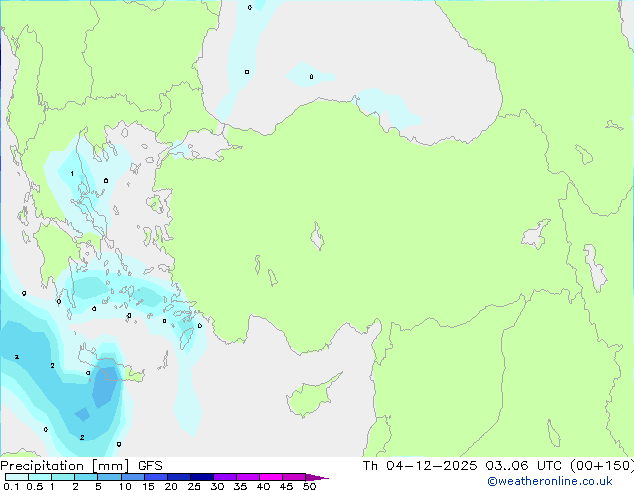Click the legend scale label '15'
Screen dimensions: 634x490
(x=148, y=486)
